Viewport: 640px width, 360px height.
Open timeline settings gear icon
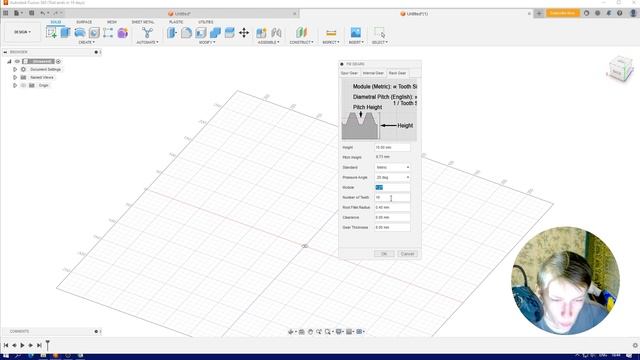pyautogui.click(x=635, y=345)
